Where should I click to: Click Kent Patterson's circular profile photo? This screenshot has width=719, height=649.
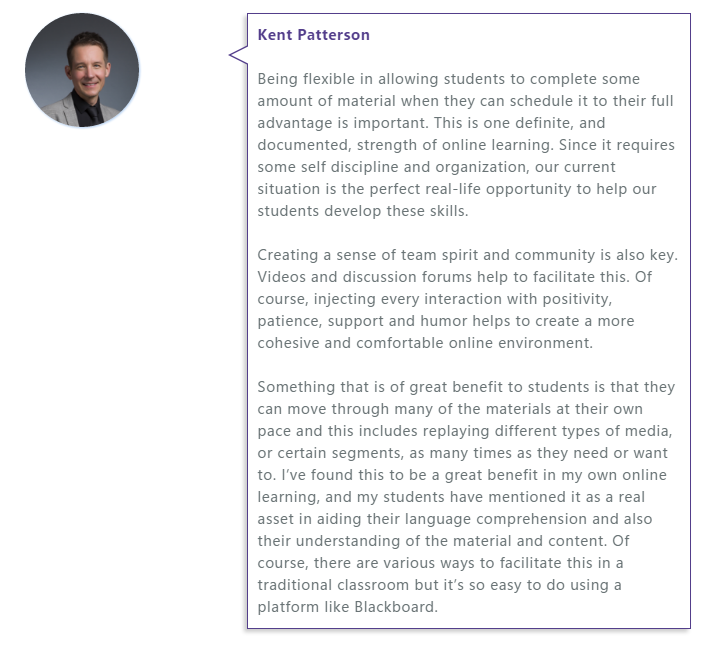pyautogui.click(x=82, y=70)
